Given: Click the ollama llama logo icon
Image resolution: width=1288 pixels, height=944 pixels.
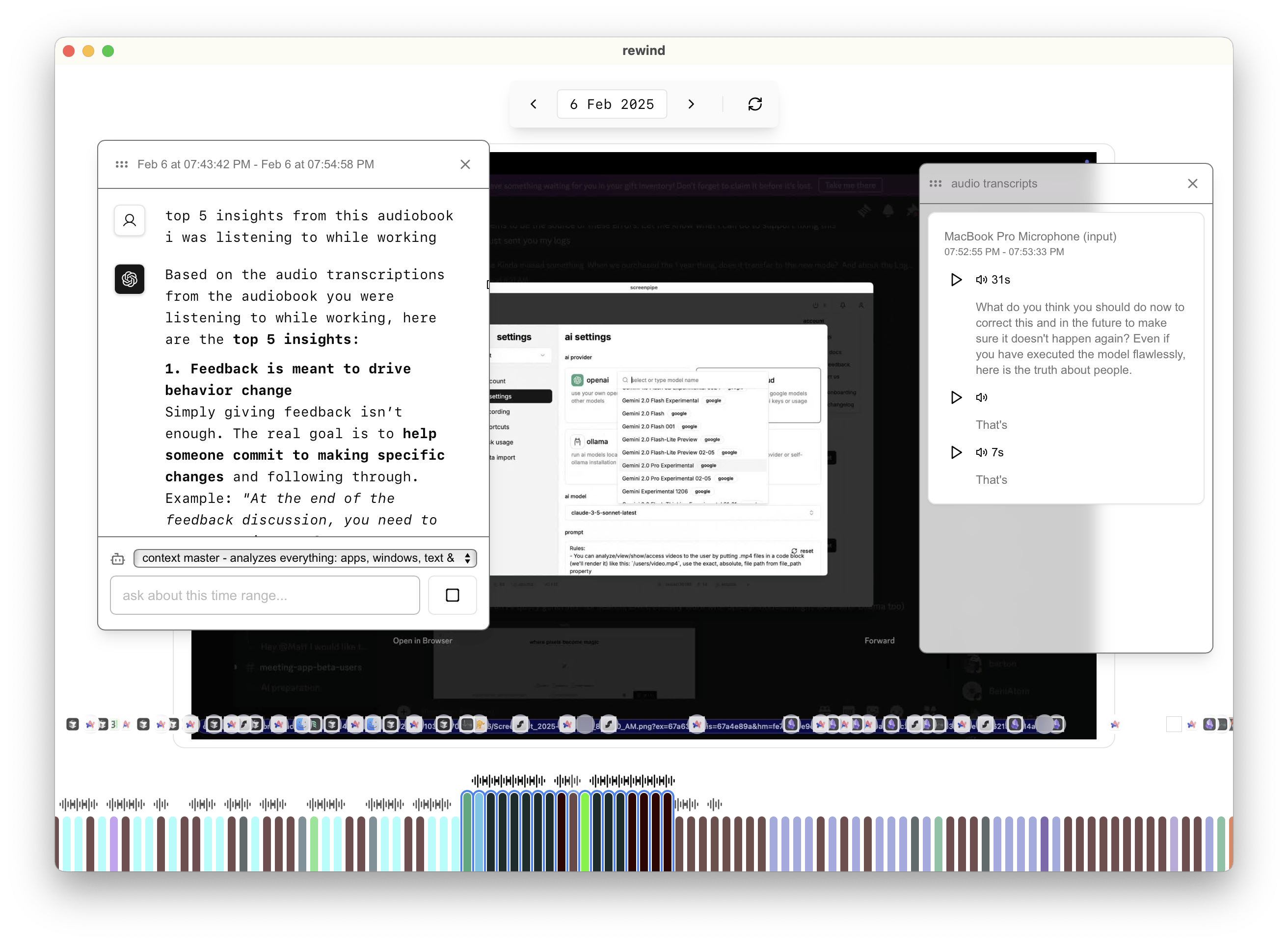Looking at the screenshot, I should (577, 442).
